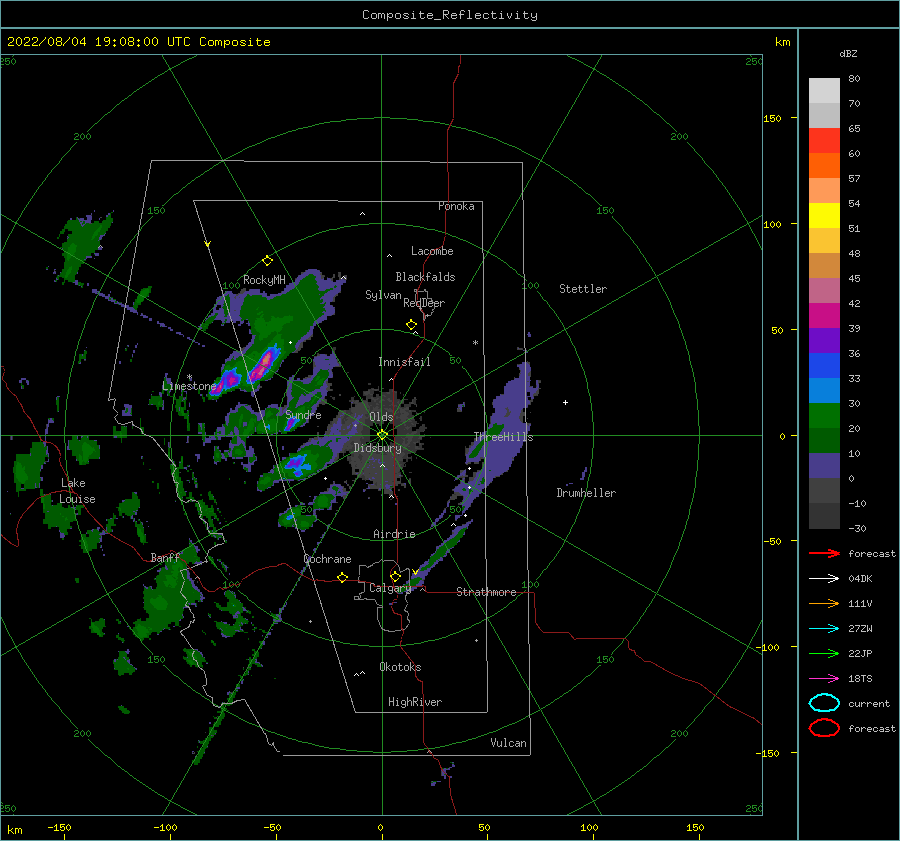Click the Vulcan label

click(509, 743)
